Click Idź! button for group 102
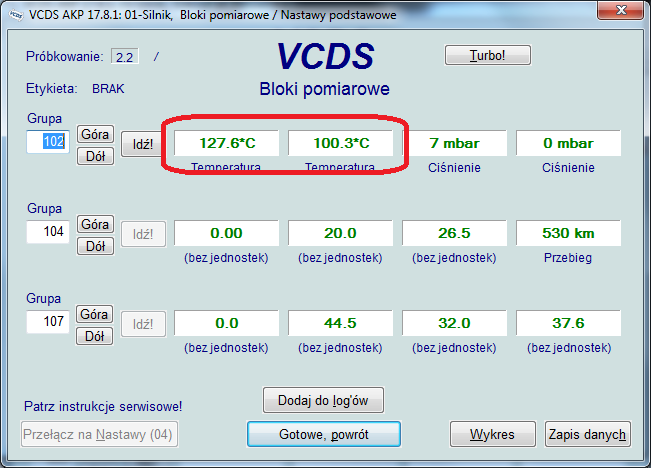The image size is (651, 468). 142,144
